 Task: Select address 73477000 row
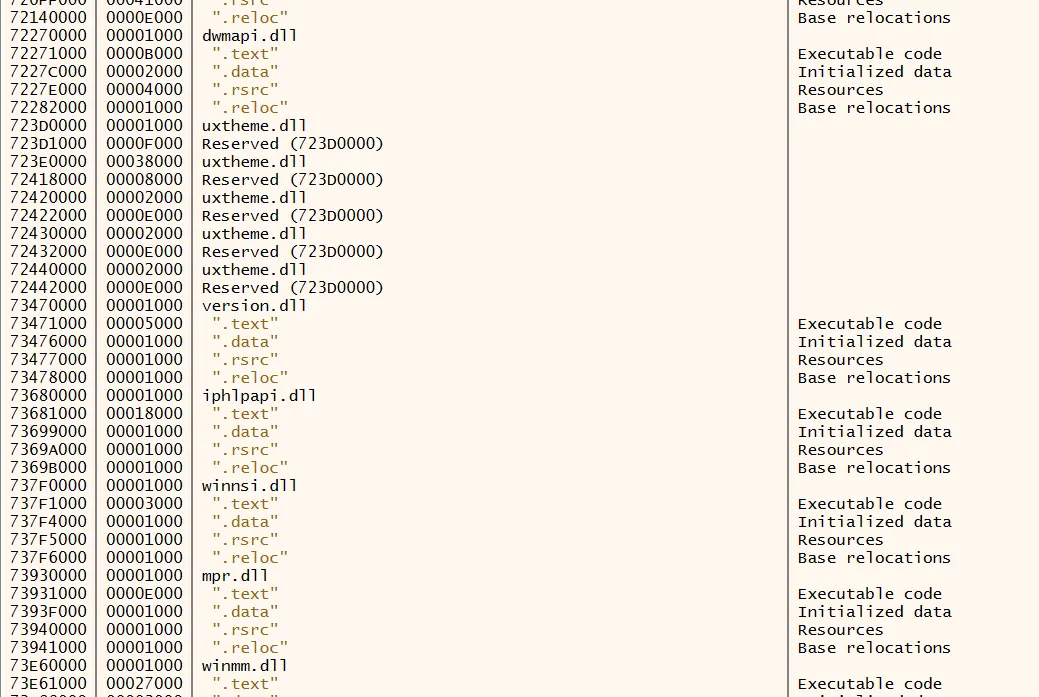pos(48,359)
